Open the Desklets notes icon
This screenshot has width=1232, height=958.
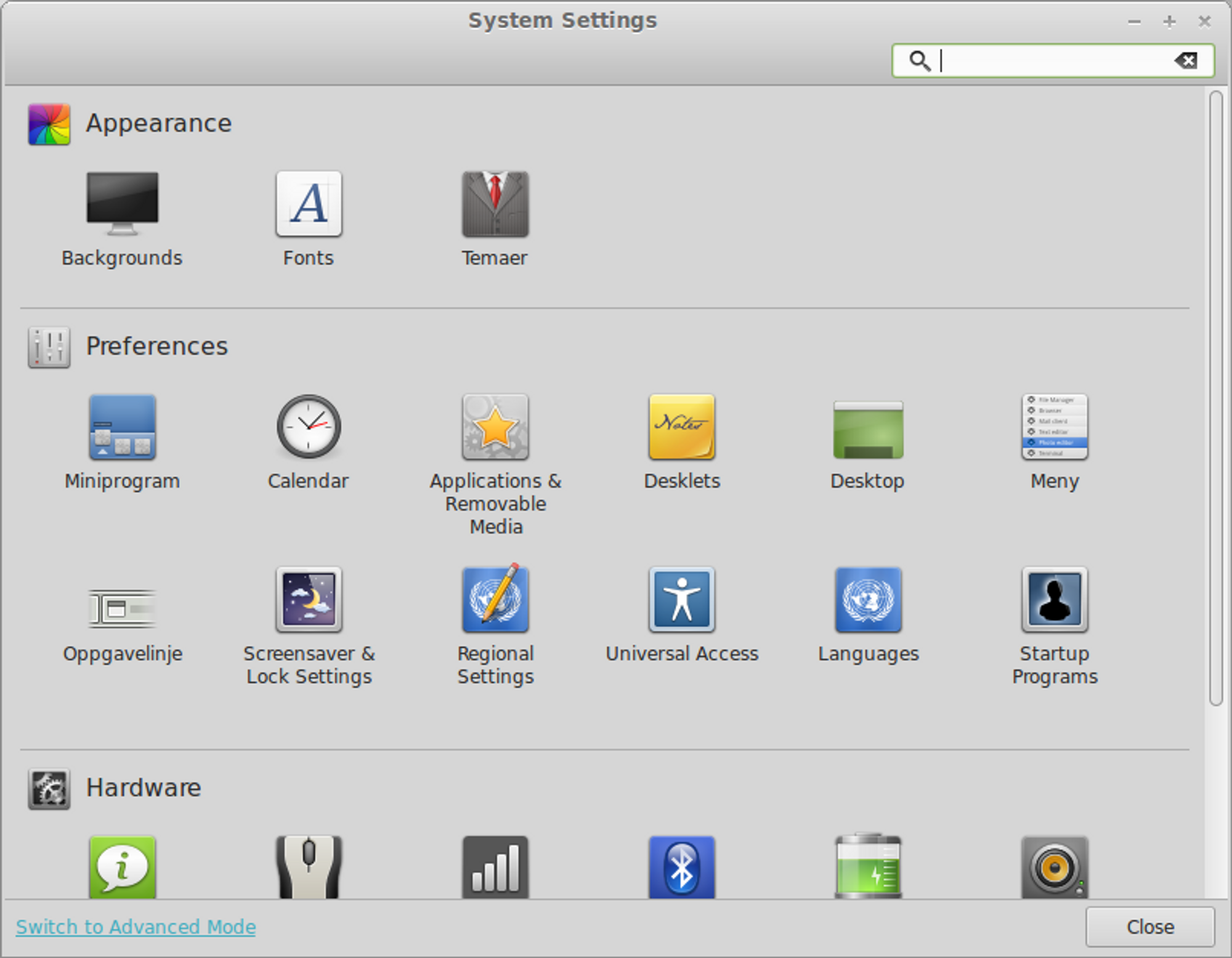[x=681, y=428]
